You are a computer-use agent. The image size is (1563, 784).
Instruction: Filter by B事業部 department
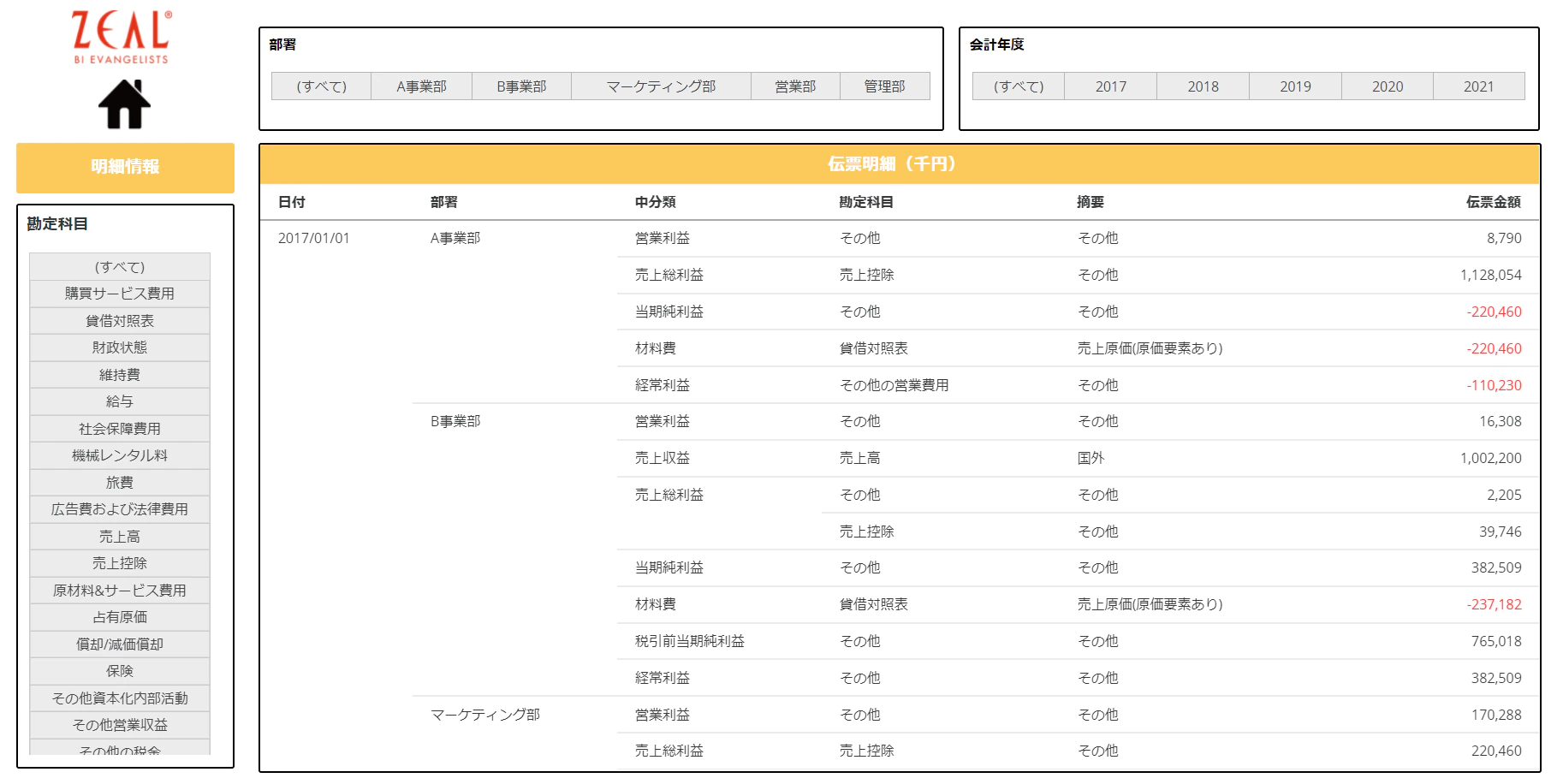pyautogui.click(x=521, y=86)
